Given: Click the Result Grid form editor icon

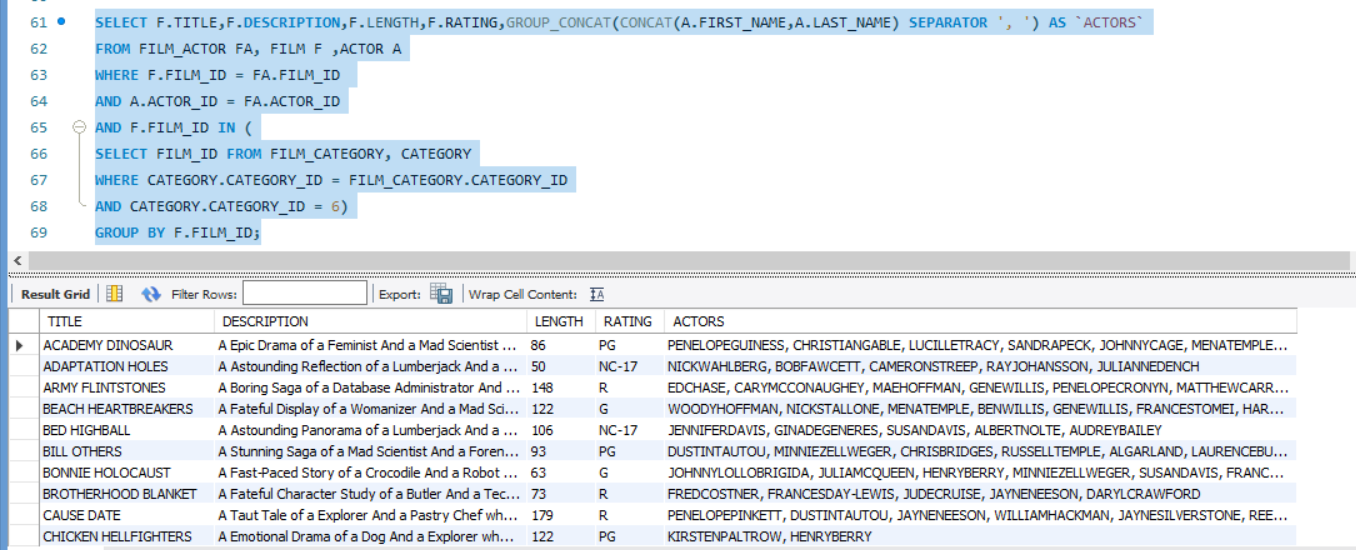Looking at the screenshot, I should tap(115, 294).
